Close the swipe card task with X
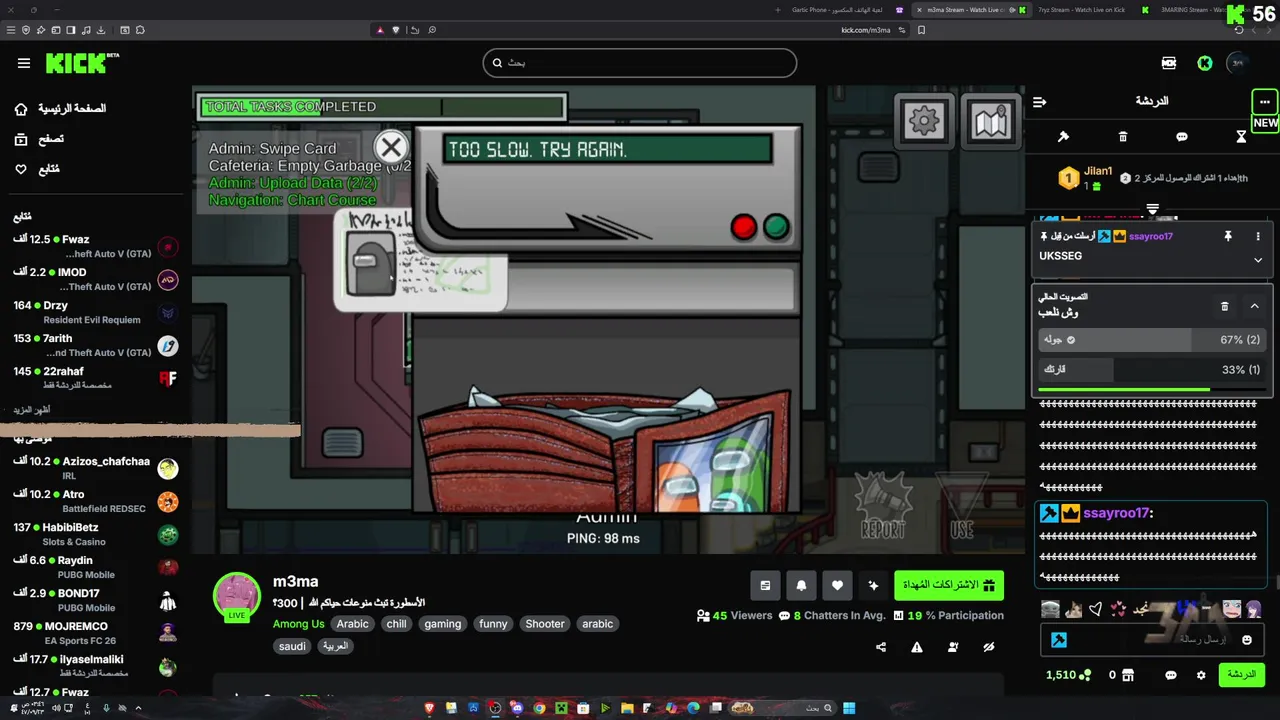 pos(391,147)
